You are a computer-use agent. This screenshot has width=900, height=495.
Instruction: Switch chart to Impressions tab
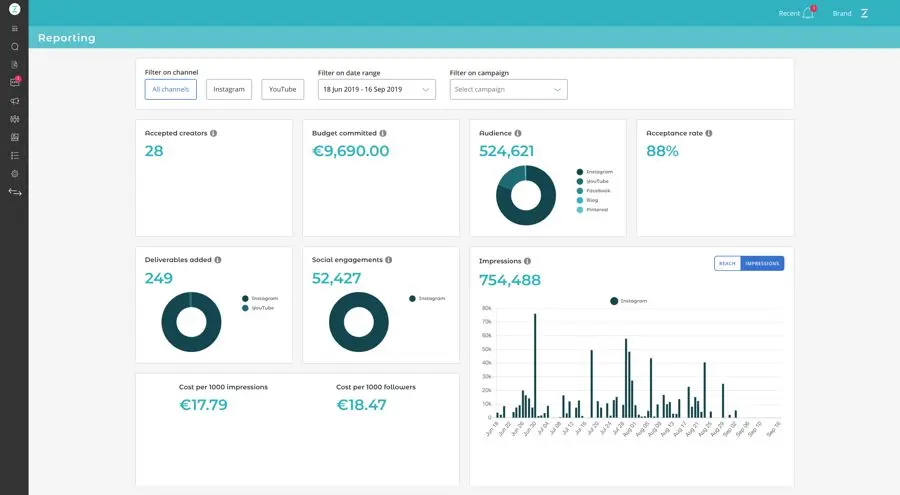click(x=762, y=263)
